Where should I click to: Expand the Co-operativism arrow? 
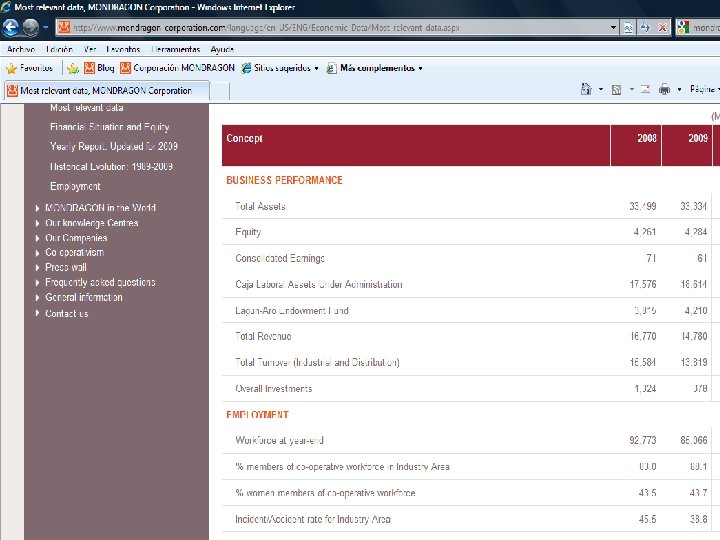click(x=37, y=253)
